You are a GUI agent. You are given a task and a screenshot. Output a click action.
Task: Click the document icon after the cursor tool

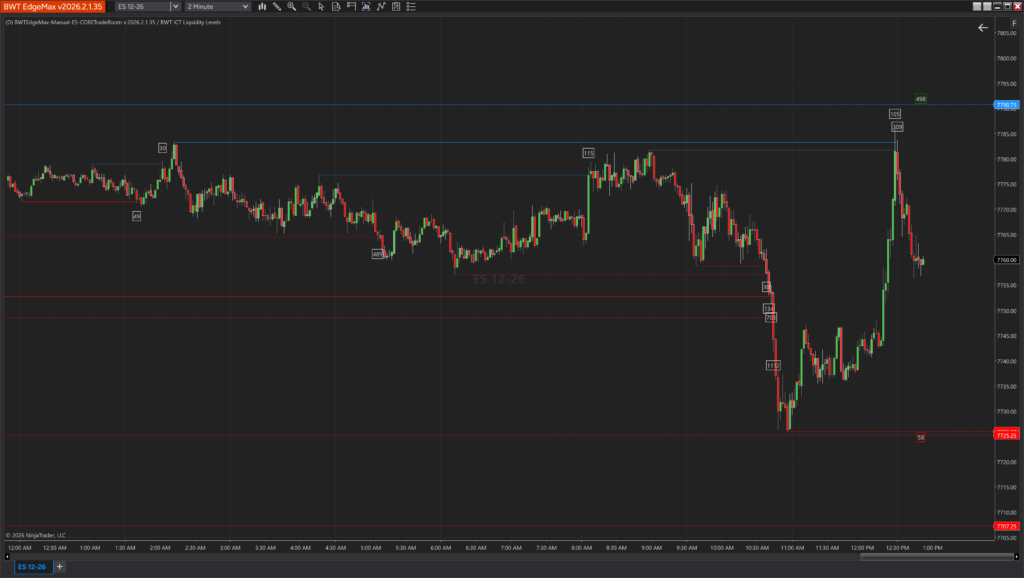[x=336, y=7]
